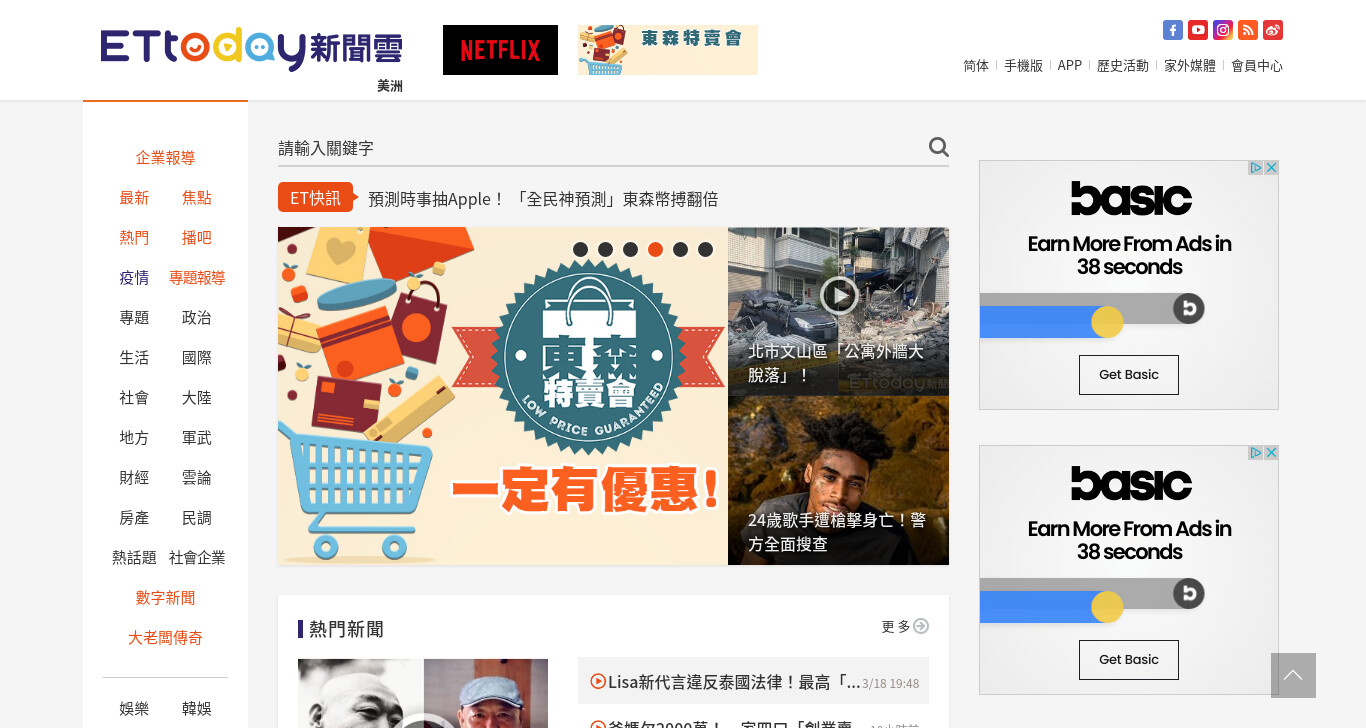Open 數字新聞 in the sidebar
Viewport: 1366px width, 728px height.
click(165, 597)
